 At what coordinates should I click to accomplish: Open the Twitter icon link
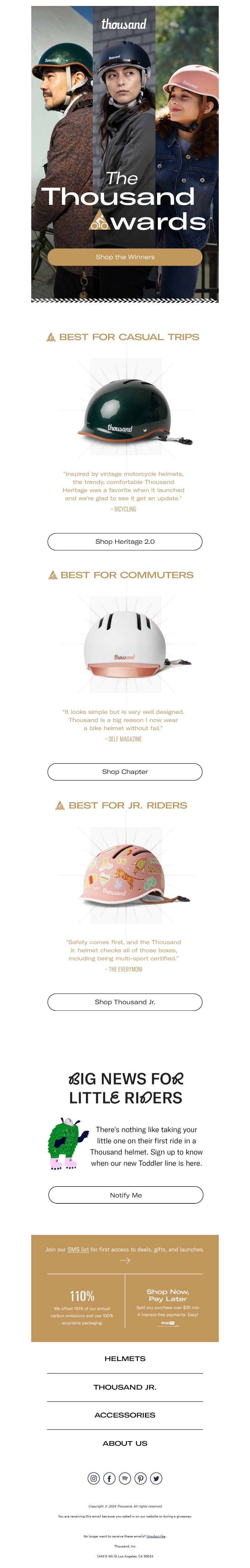(157, 1478)
